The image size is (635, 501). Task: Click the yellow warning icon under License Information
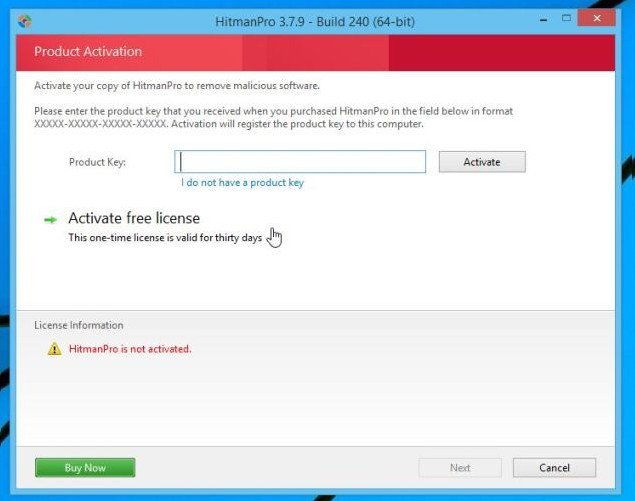pos(55,349)
